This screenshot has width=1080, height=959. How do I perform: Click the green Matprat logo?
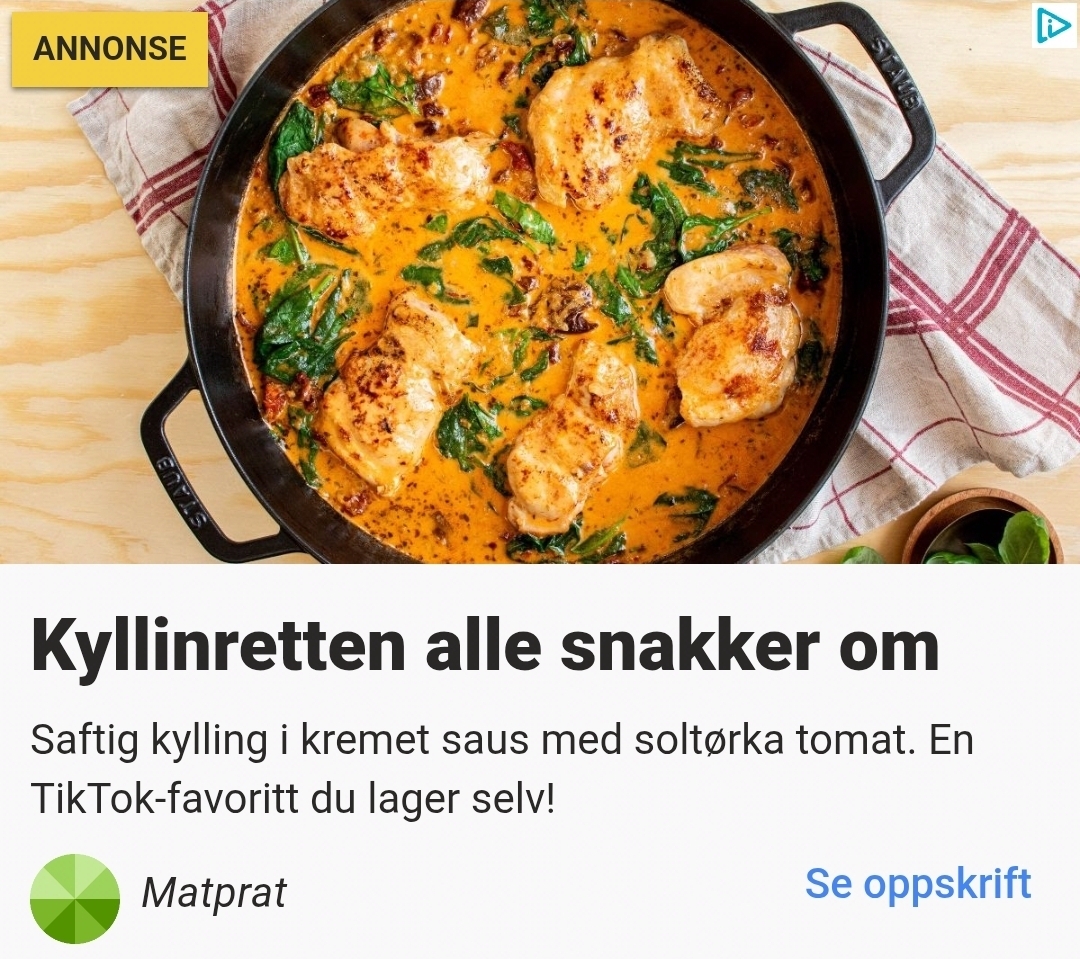pos(74,898)
